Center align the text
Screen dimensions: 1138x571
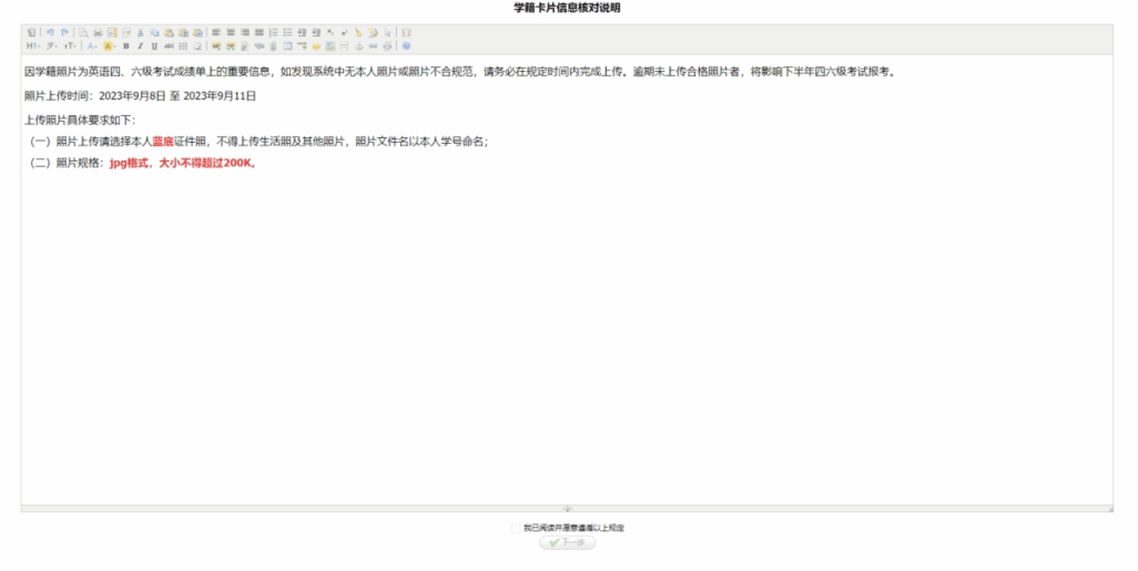pos(230,33)
